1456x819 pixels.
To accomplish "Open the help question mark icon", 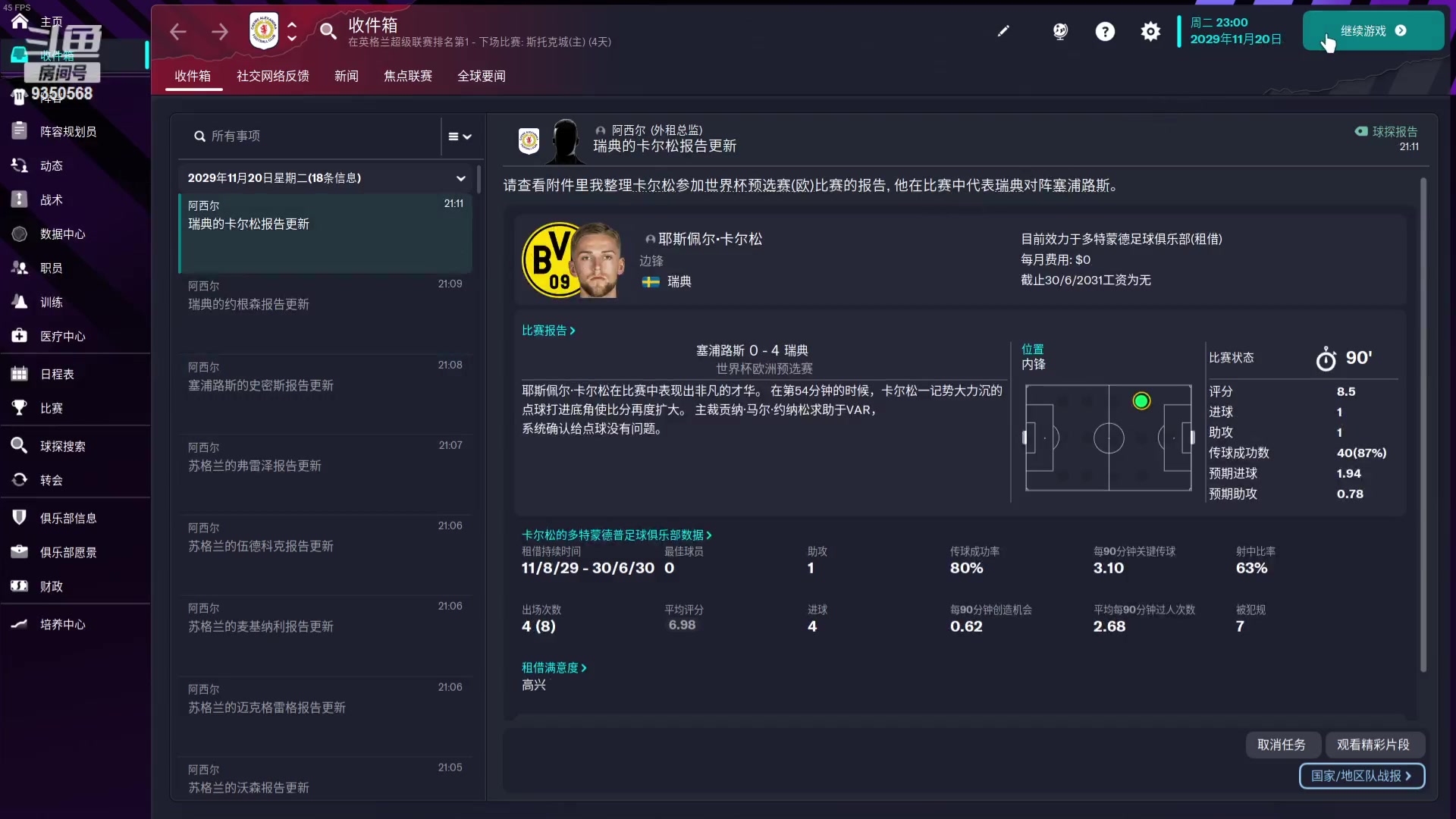I will point(1105,31).
